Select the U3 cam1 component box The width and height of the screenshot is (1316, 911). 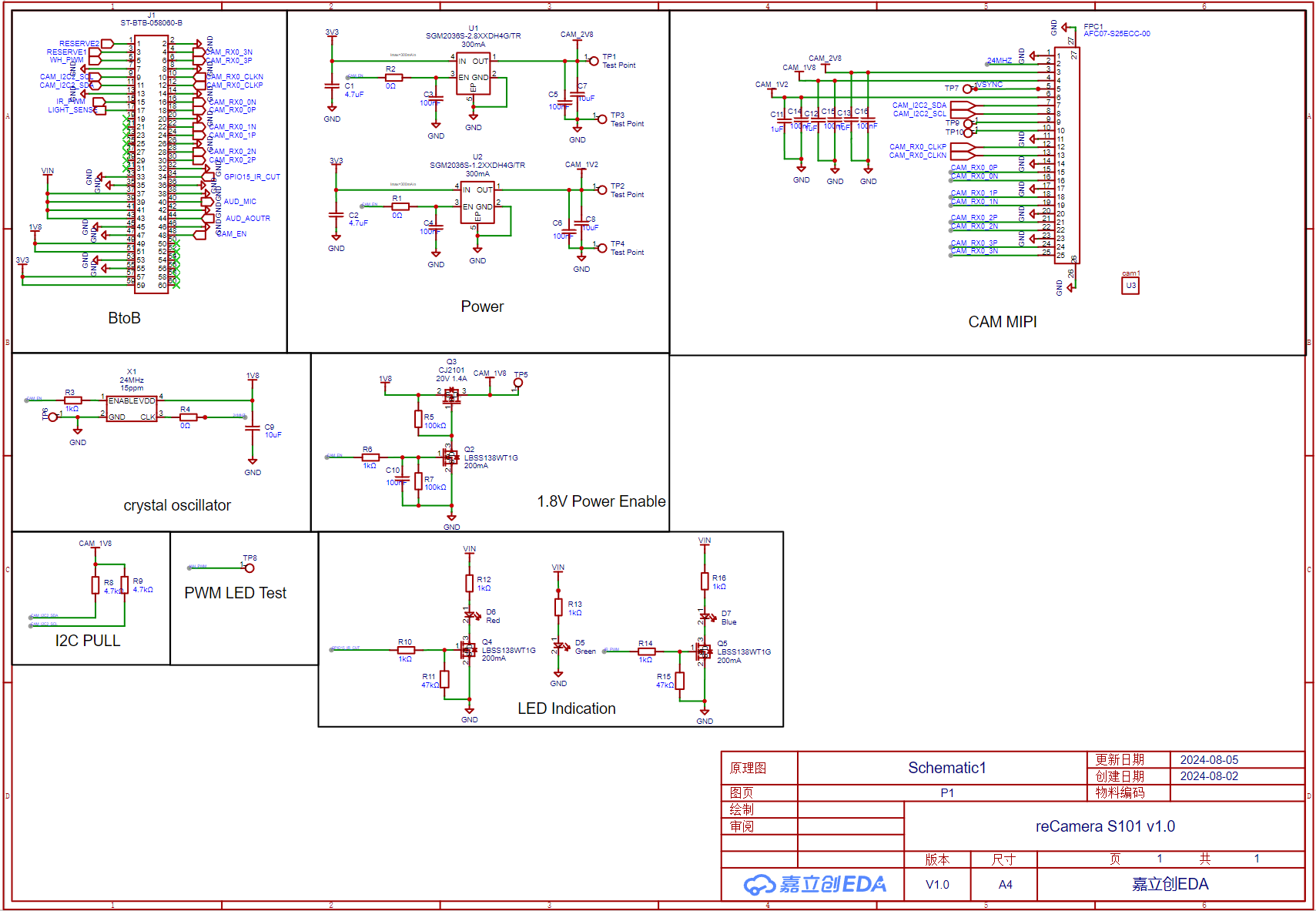coord(1130,286)
